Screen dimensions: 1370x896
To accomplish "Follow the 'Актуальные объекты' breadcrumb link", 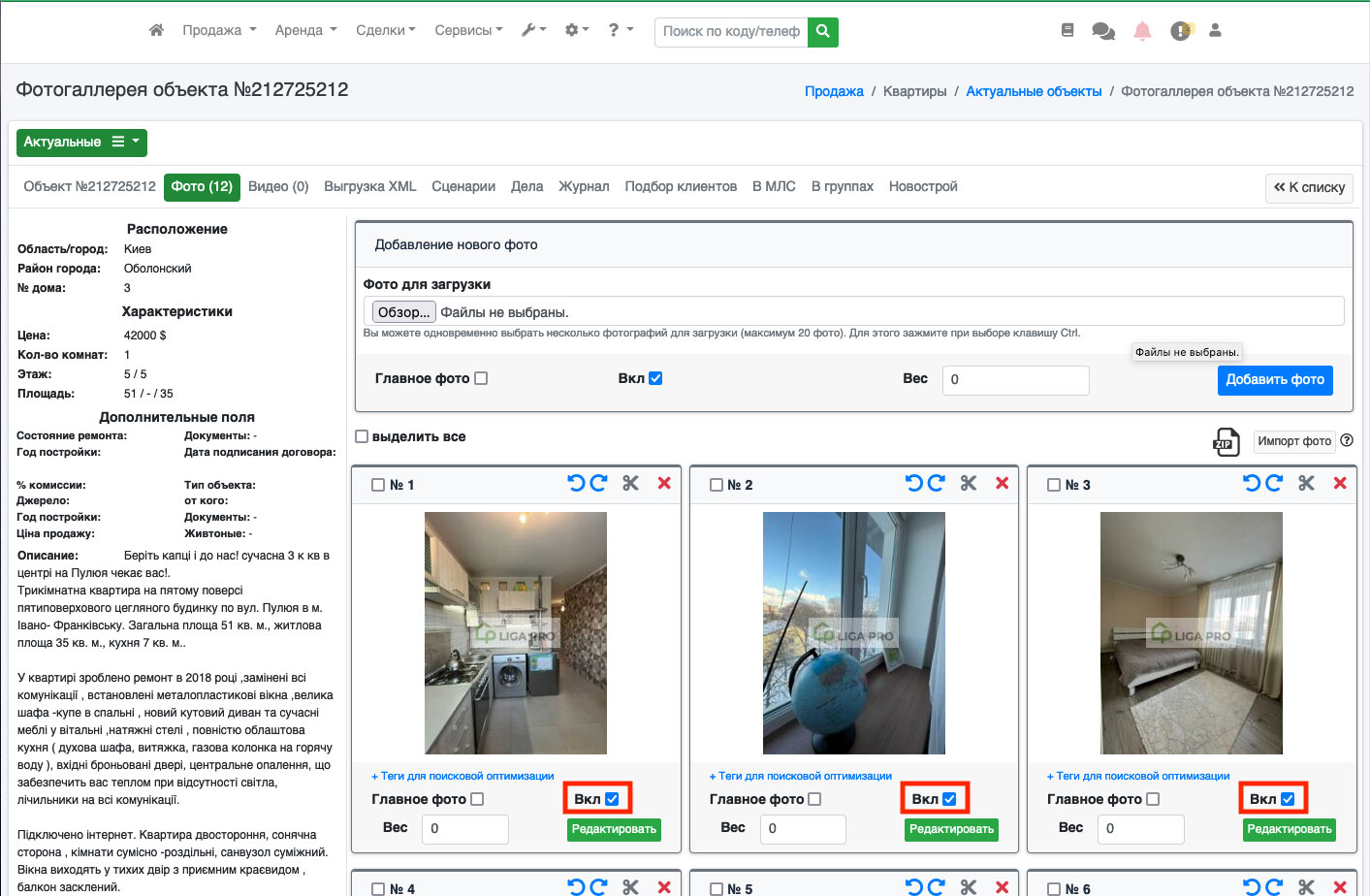I will (1034, 91).
